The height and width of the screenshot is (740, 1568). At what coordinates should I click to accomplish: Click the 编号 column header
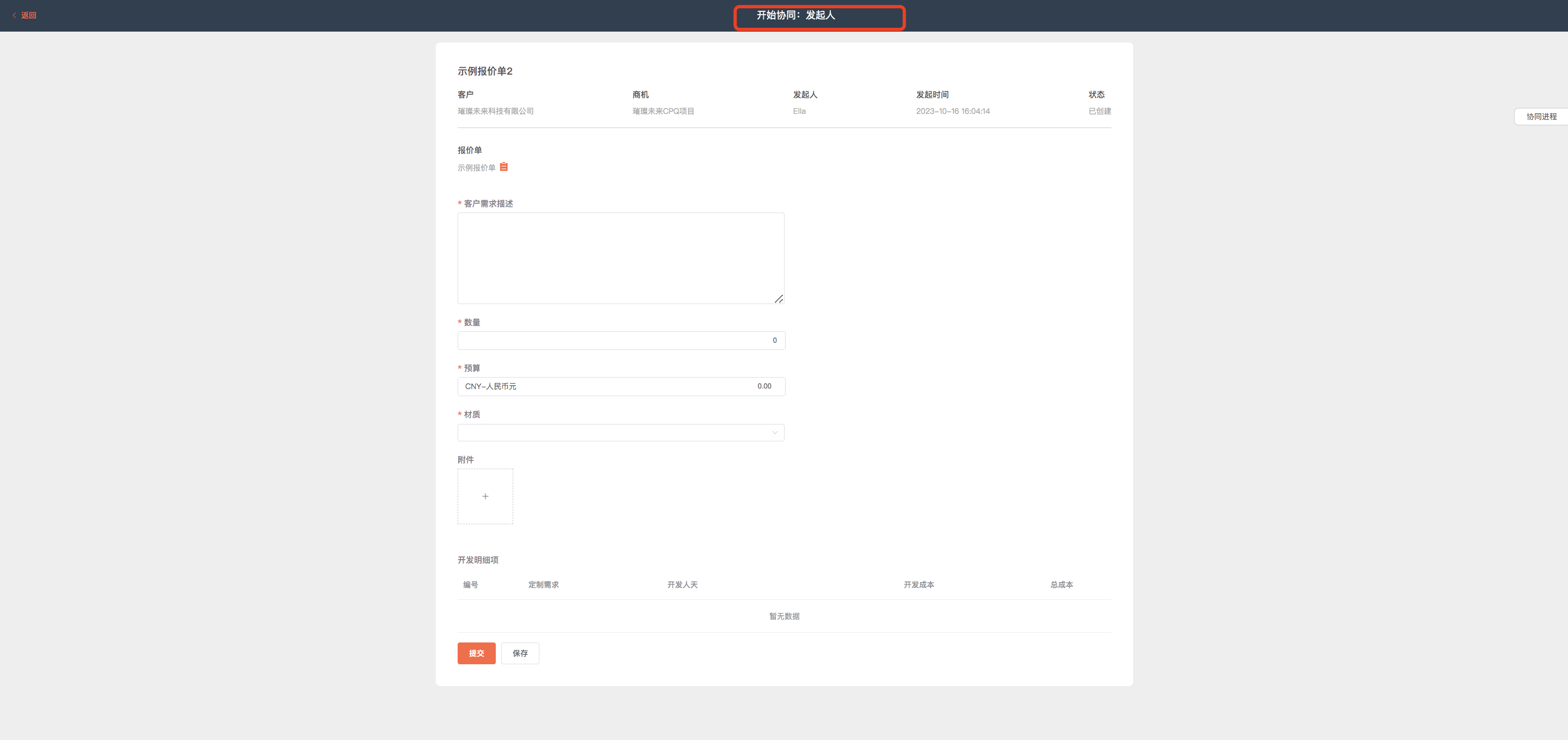tap(470, 585)
